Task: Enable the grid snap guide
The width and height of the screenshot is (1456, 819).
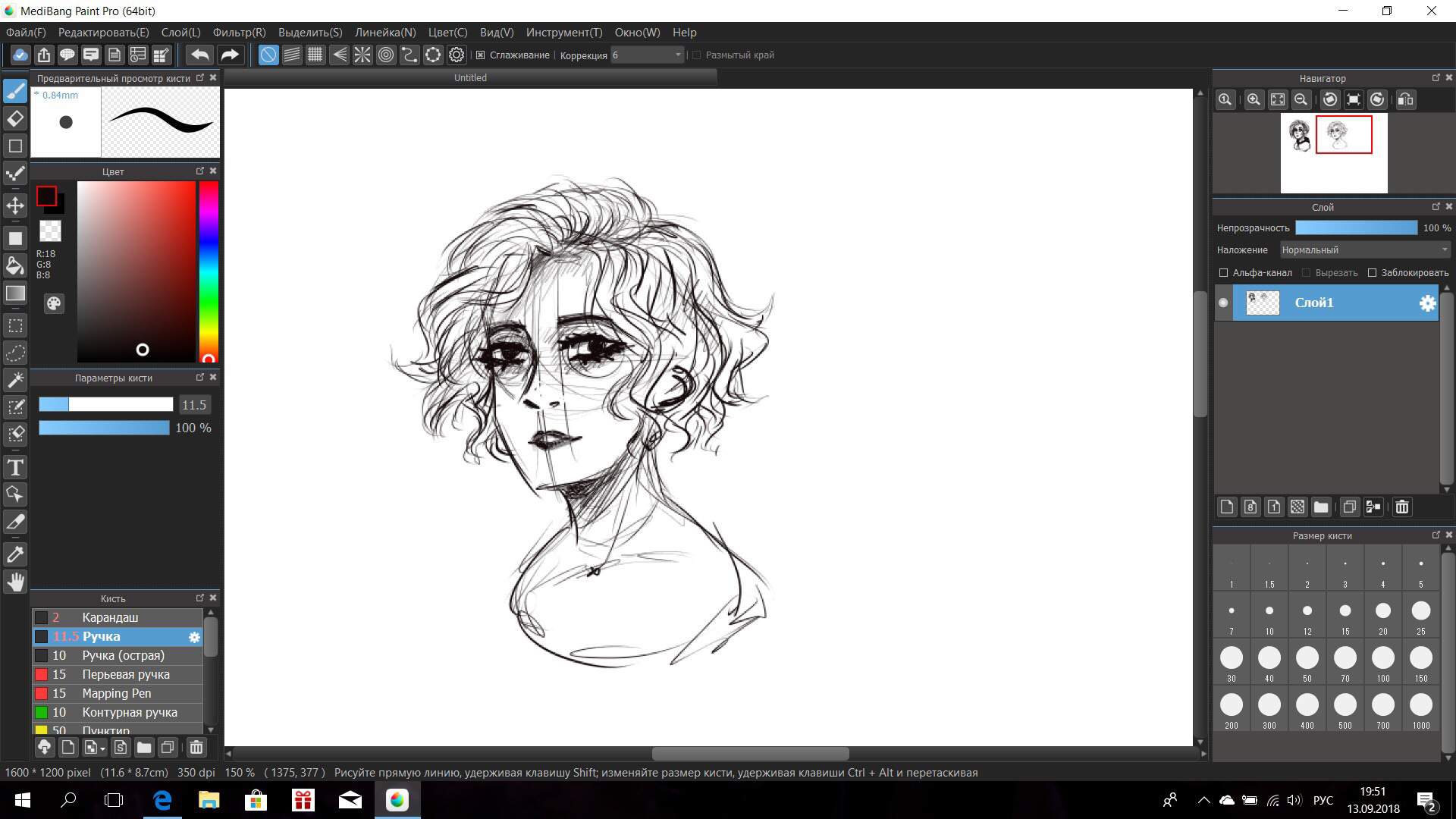Action: pyautogui.click(x=315, y=55)
